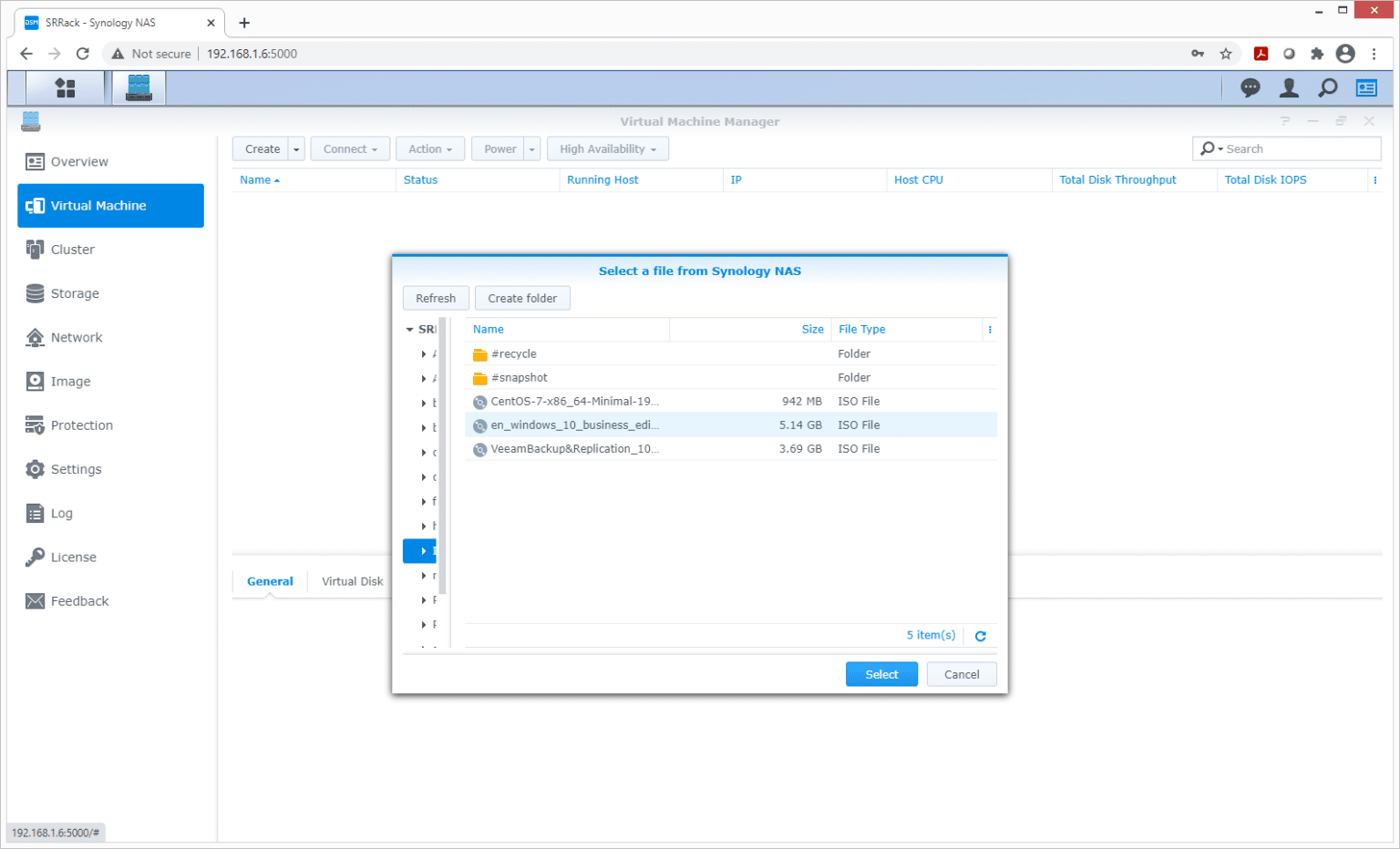Screen dimensions: 1400x849
Task: Select the VeeamBackup&Replication ISO file
Action: click(731, 449)
